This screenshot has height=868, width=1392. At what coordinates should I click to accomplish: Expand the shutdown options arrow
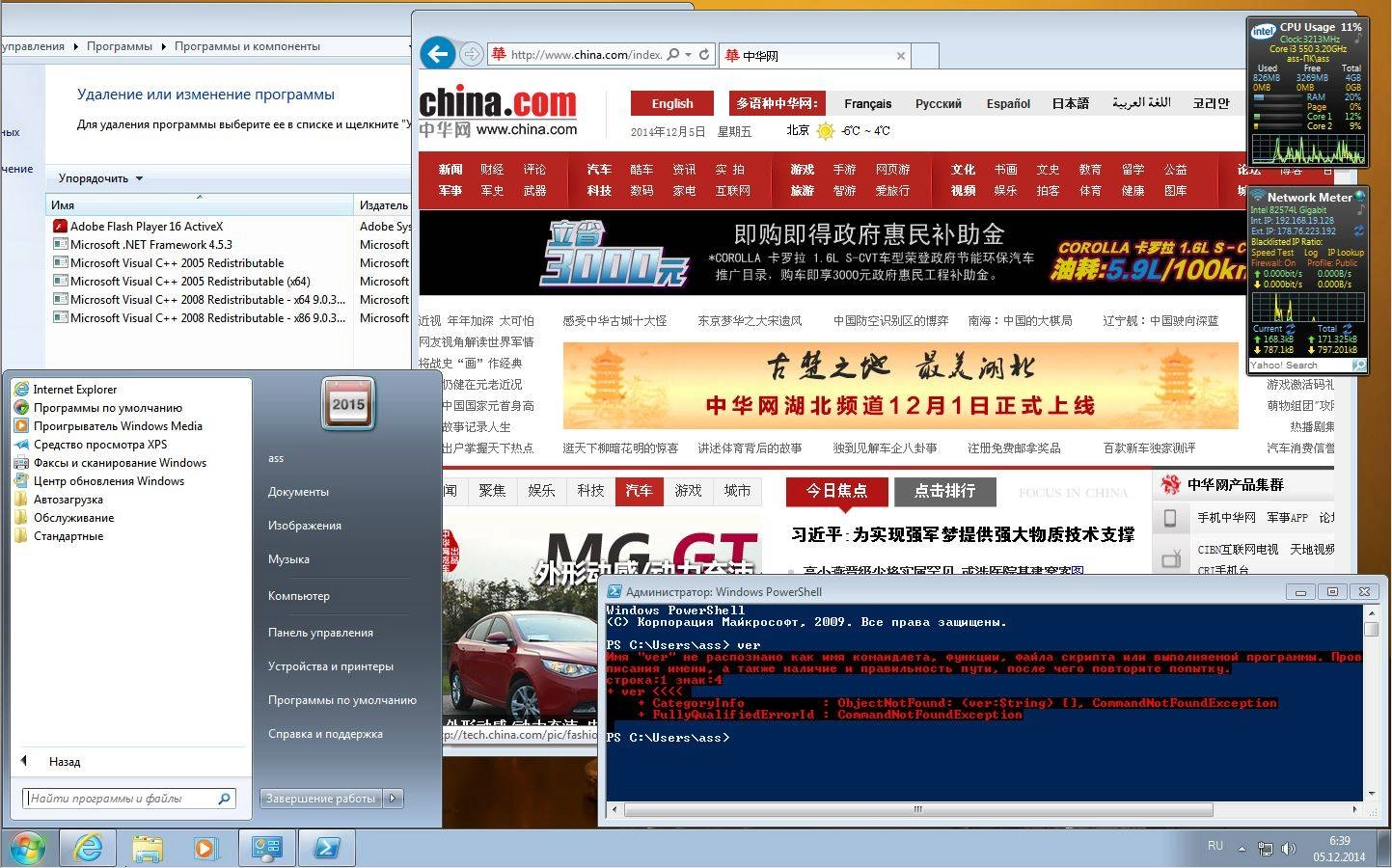(x=394, y=799)
